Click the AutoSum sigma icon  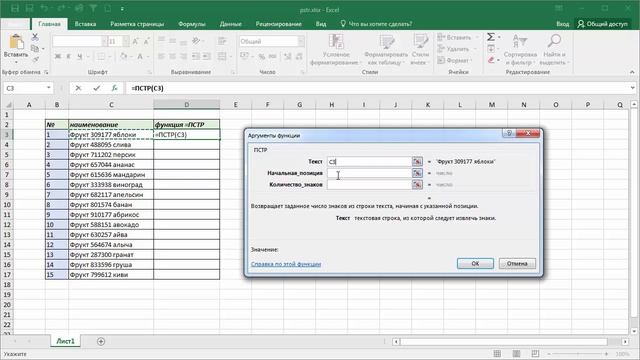491,37
